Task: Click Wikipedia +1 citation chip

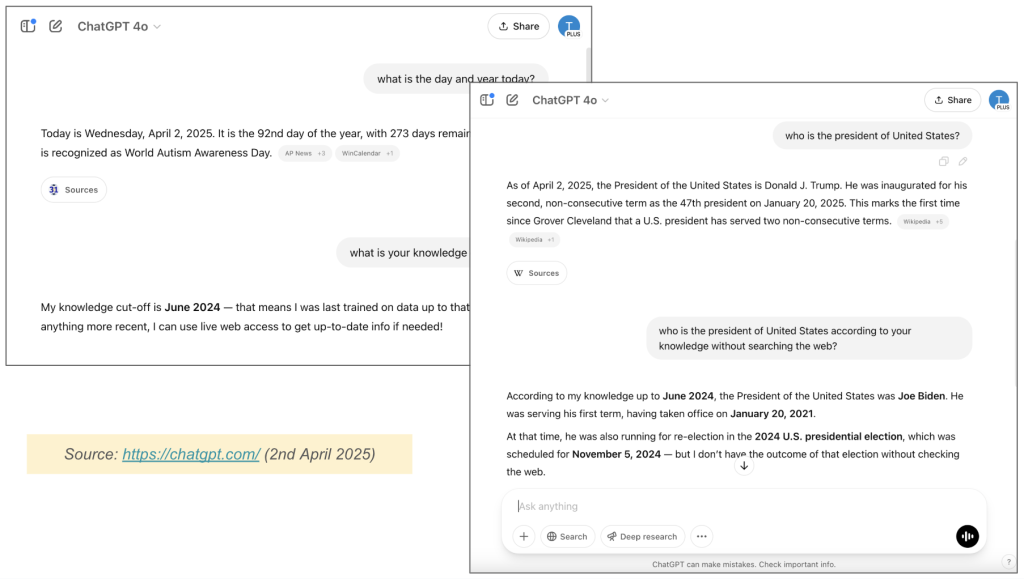Action: 534,240
